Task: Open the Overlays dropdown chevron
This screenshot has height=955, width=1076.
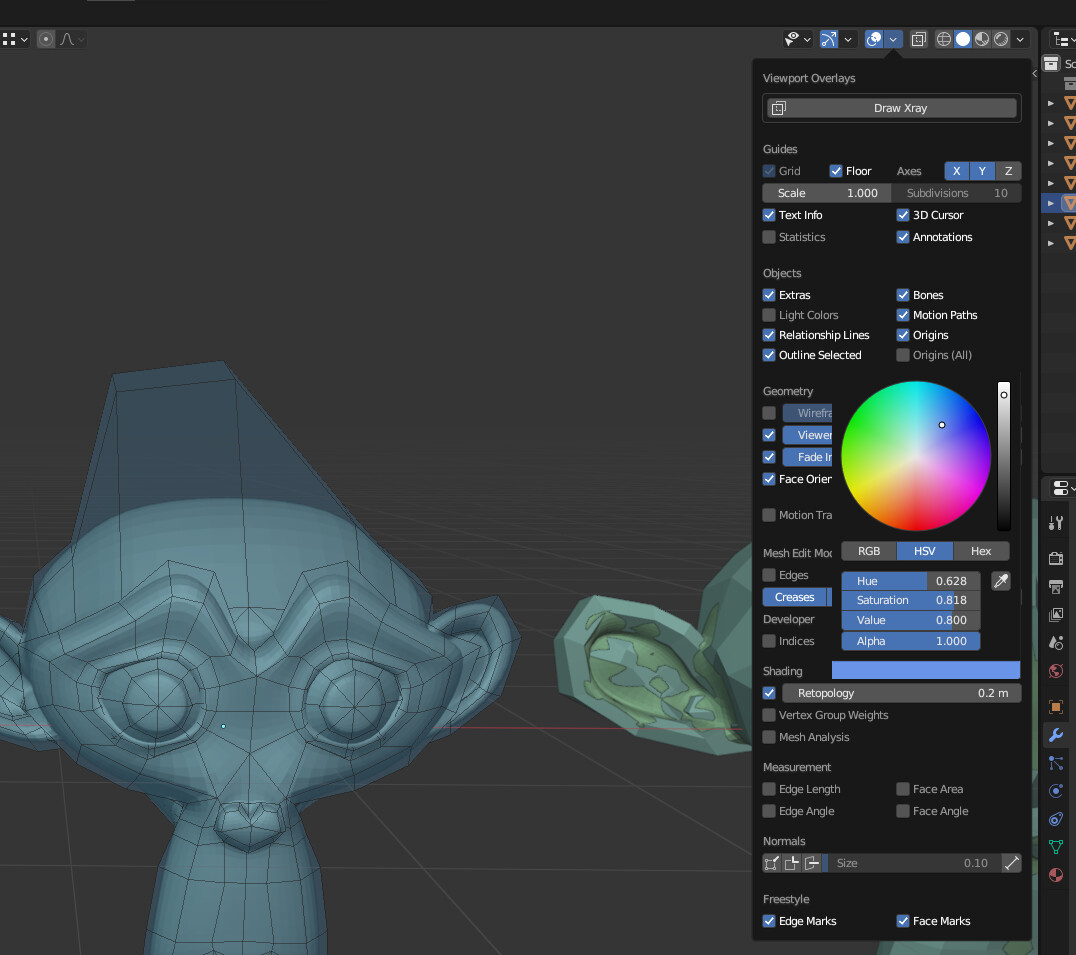Action: tap(893, 39)
